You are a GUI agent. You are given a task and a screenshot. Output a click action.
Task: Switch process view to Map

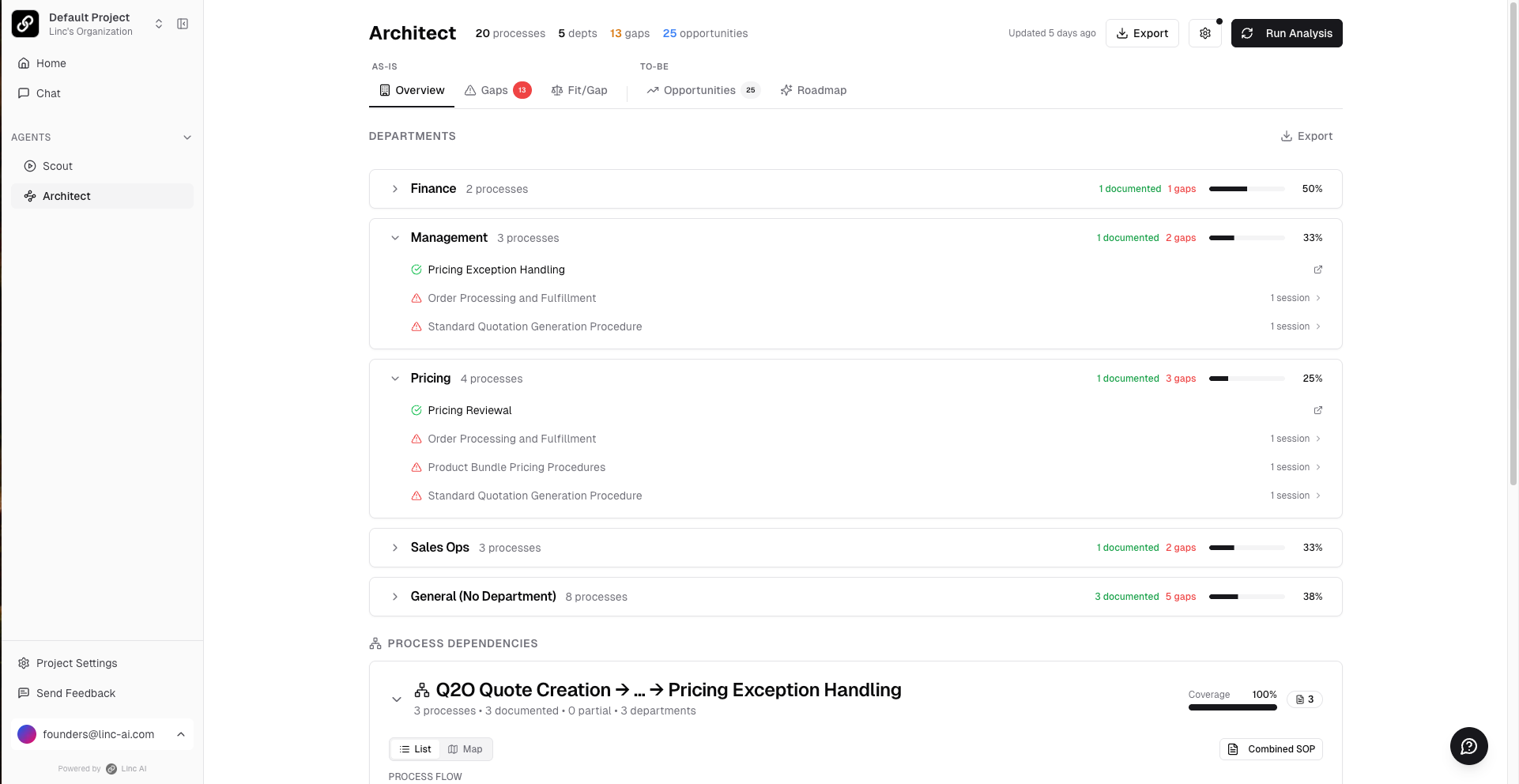465,749
